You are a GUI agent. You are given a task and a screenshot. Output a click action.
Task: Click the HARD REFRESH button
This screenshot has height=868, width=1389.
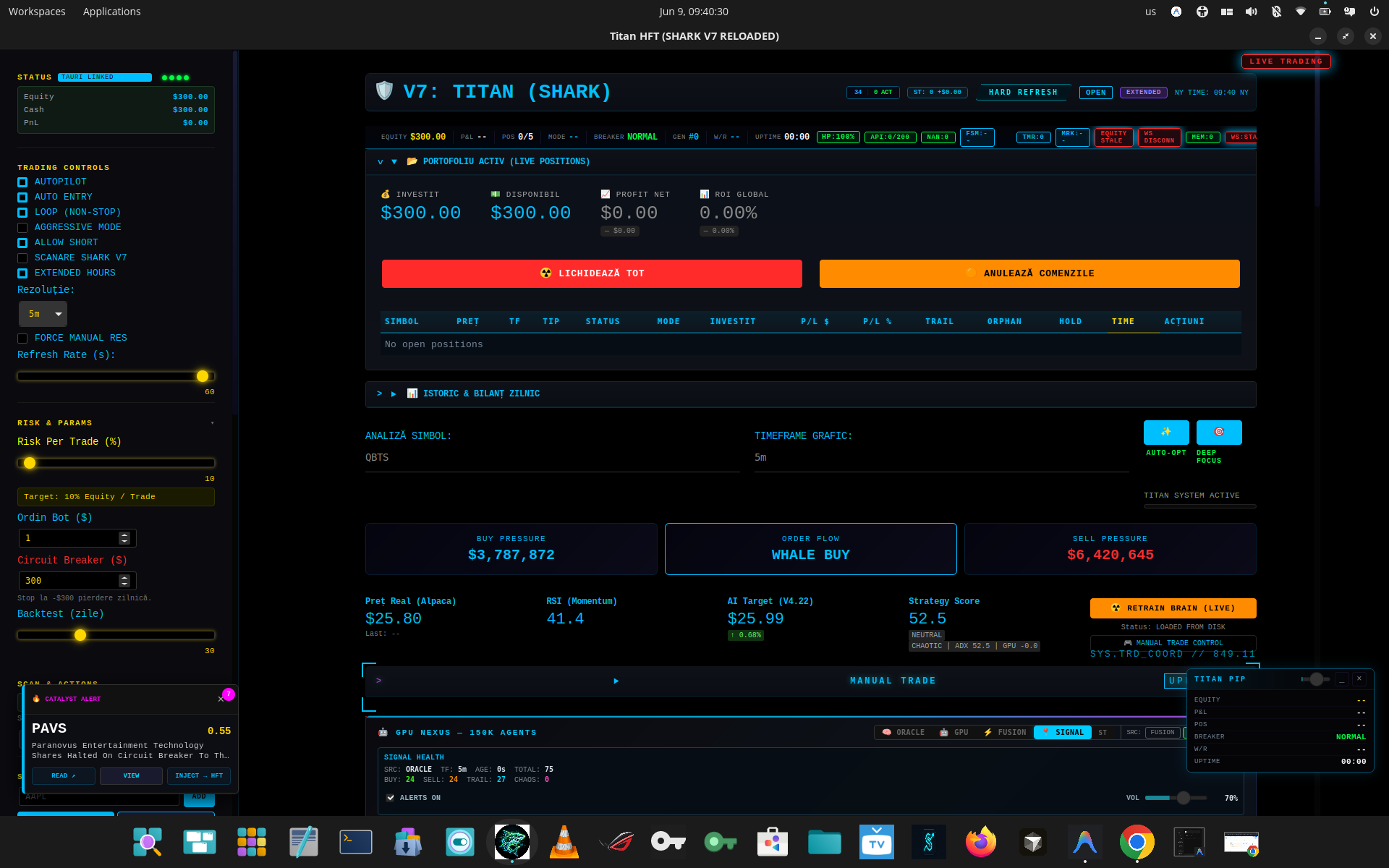click(x=1023, y=93)
